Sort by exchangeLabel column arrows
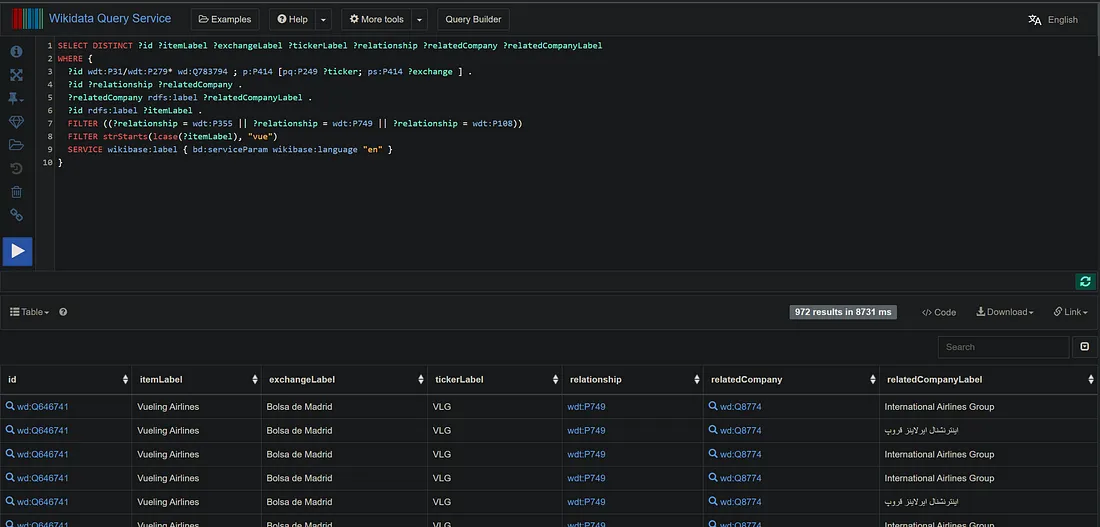Screen dimensions: 1100x527 (x=421, y=380)
